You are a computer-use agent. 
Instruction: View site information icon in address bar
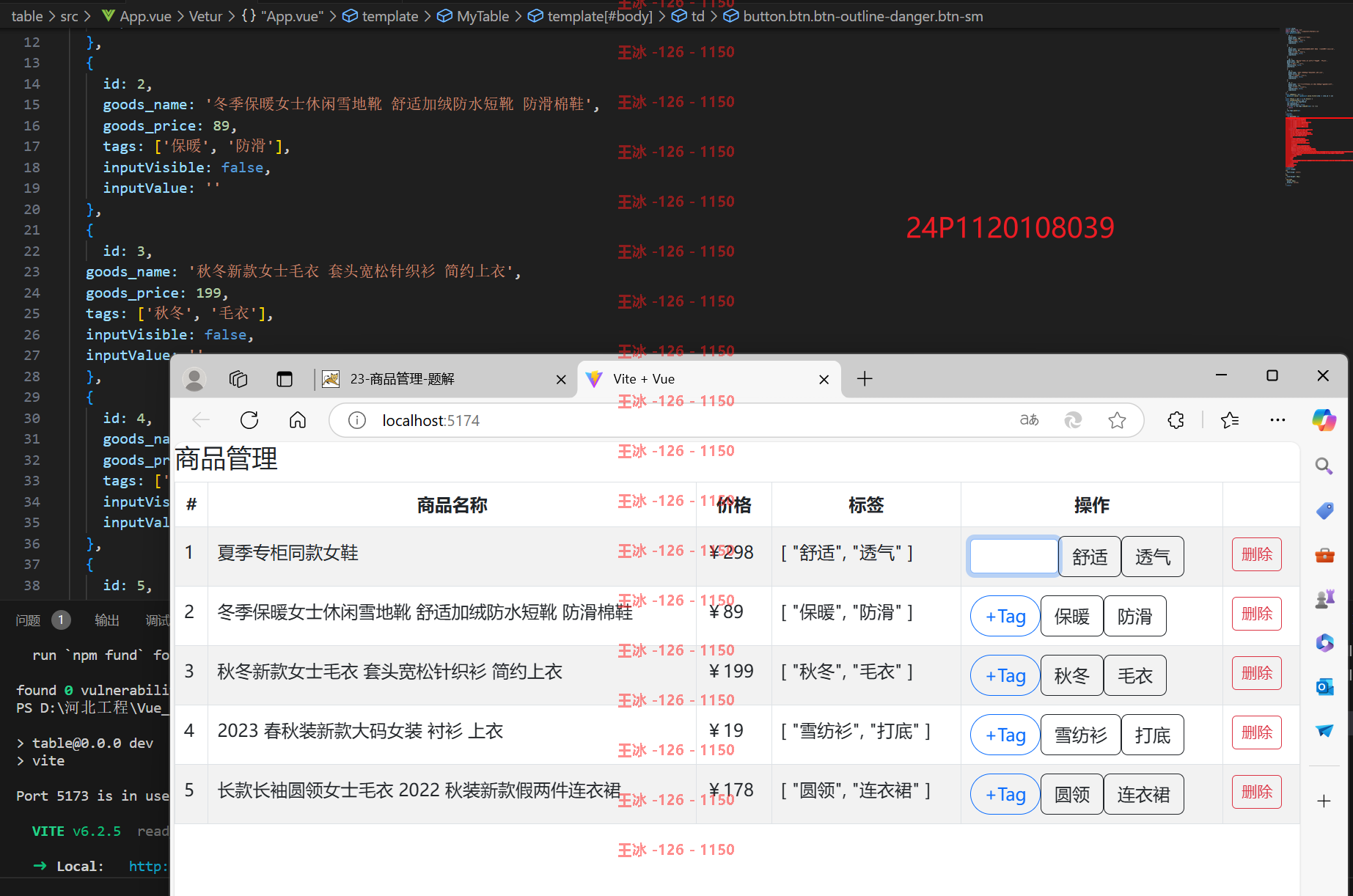[357, 420]
